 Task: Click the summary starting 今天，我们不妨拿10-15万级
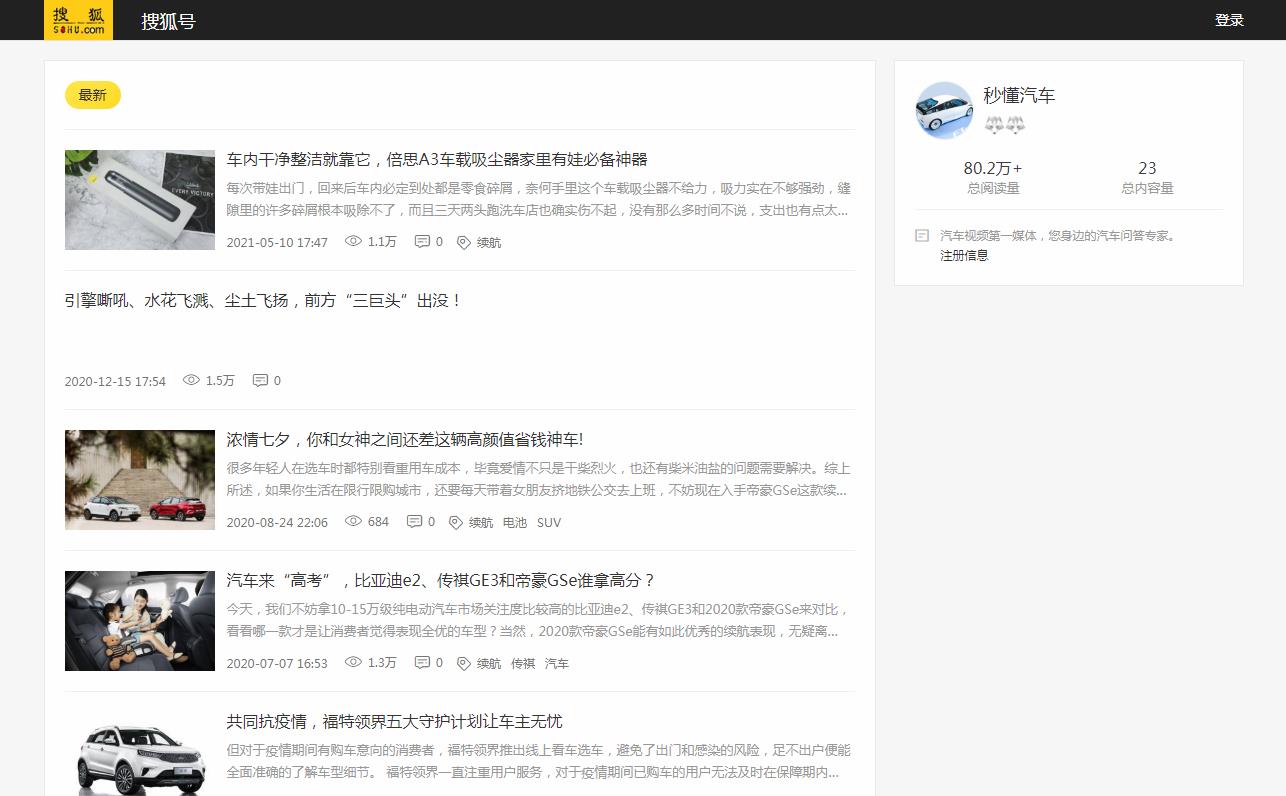coord(539,620)
